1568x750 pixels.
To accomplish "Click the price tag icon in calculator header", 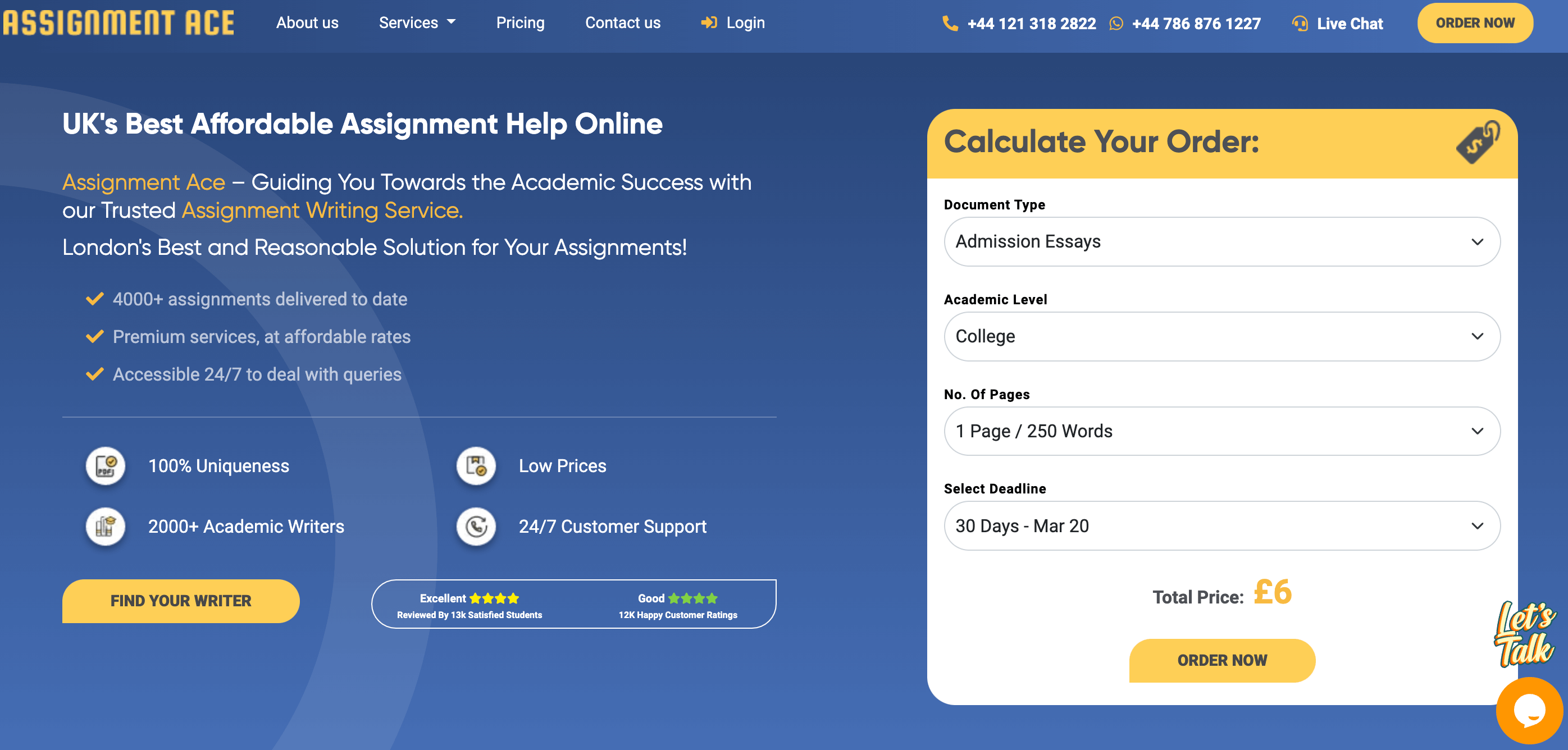I will click(1478, 143).
